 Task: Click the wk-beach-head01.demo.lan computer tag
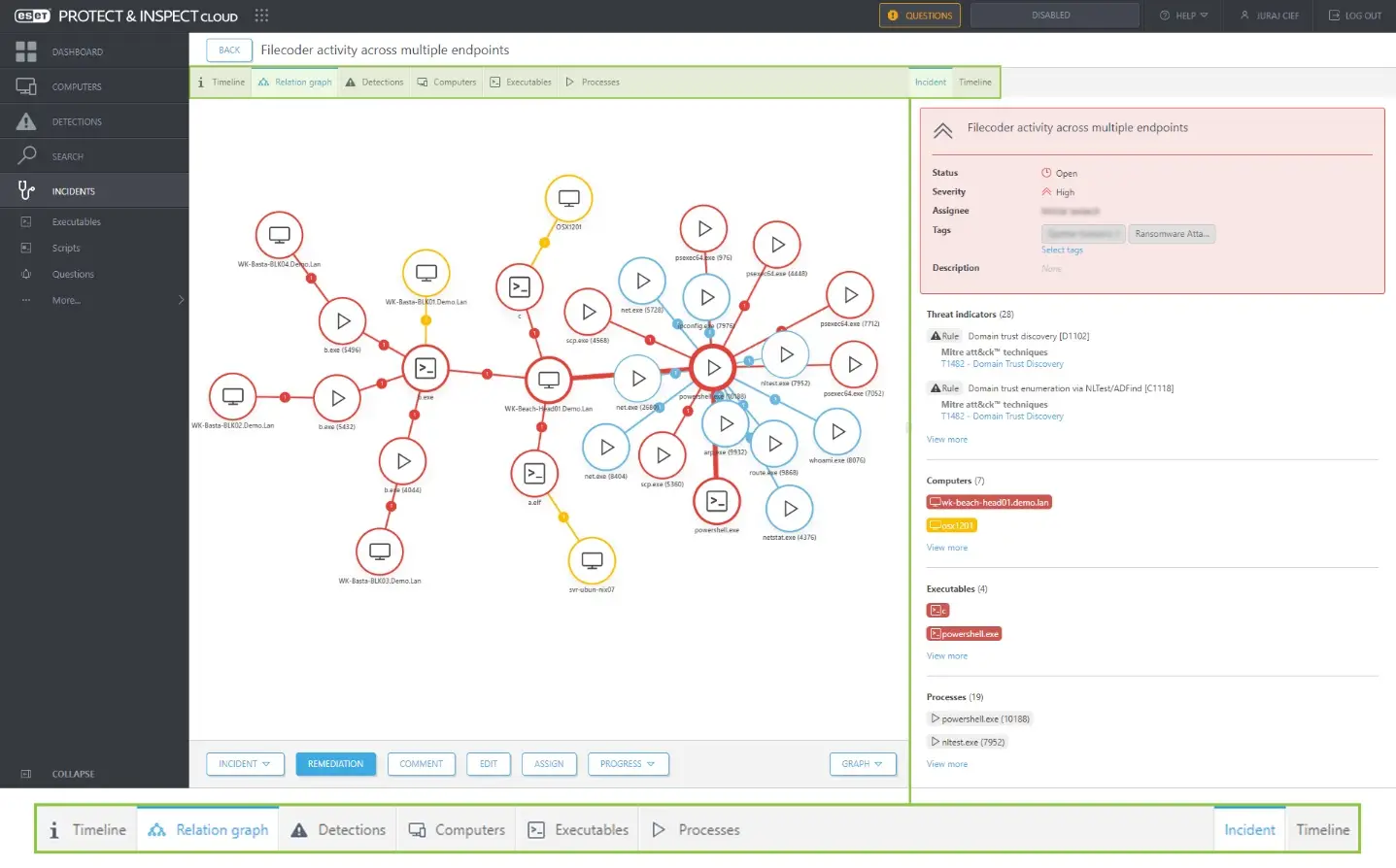989,502
